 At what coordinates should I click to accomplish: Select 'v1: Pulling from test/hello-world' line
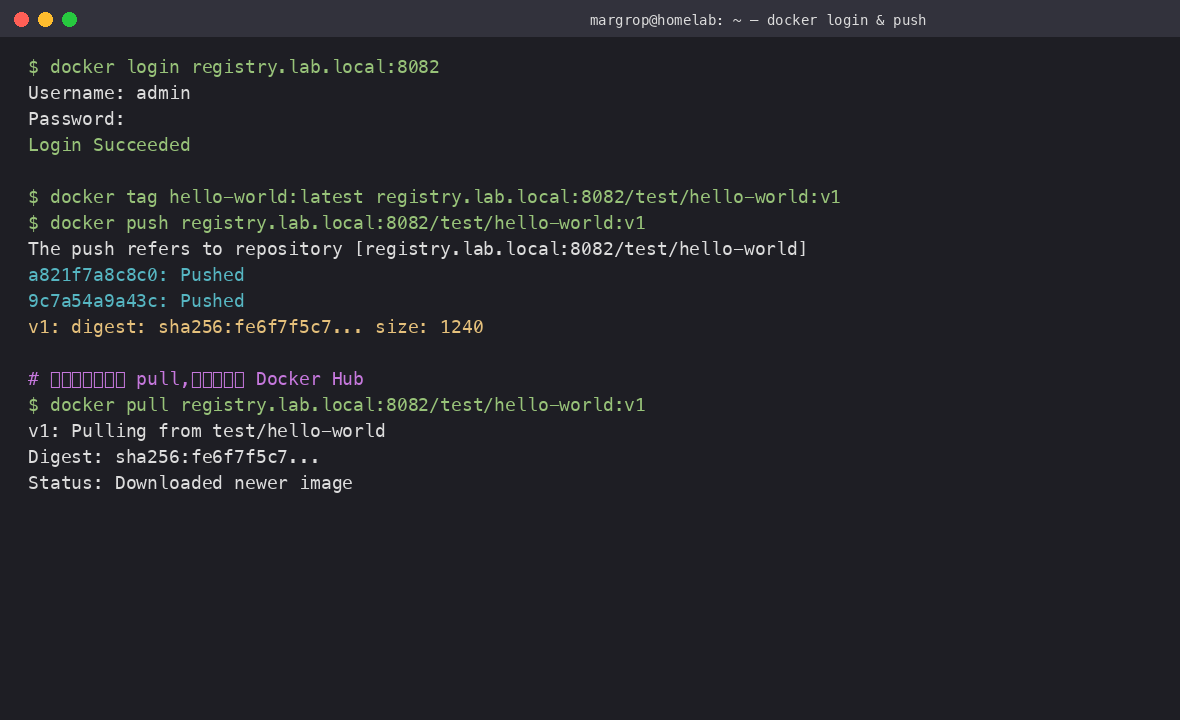click(207, 431)
